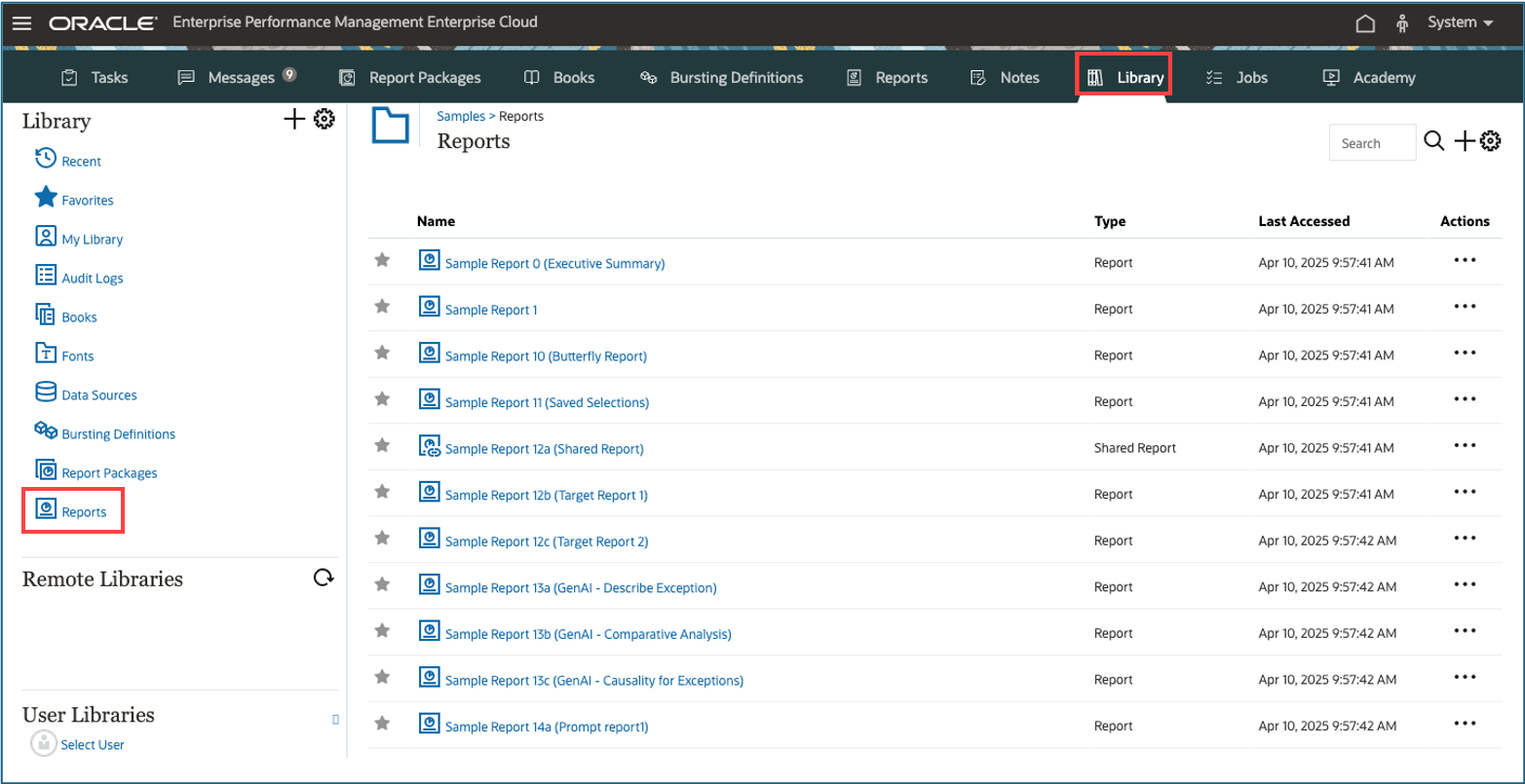Viewport: 1525px width, 784px height.
Task: Star Sample Report 14a as favorite
Action: 383,723
